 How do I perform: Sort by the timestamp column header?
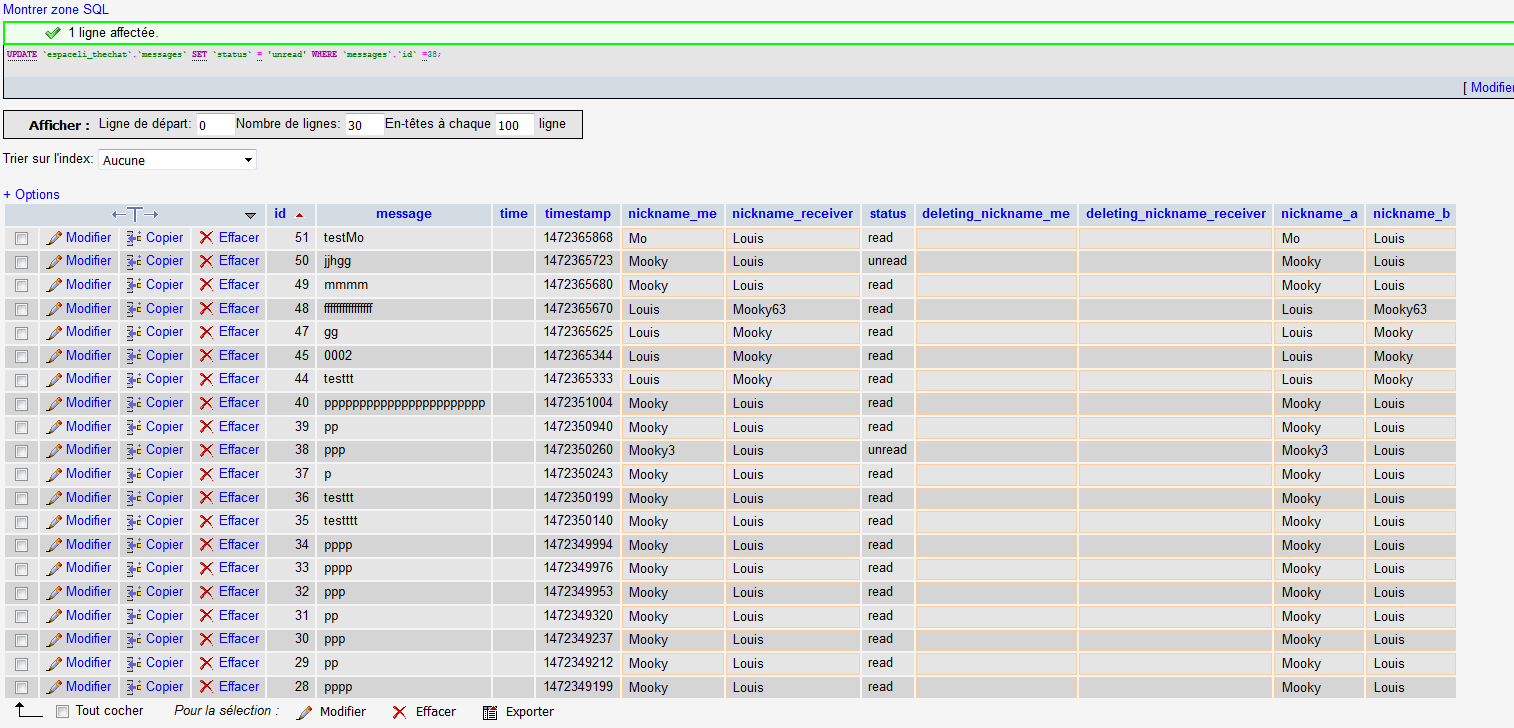coord(578,214)
